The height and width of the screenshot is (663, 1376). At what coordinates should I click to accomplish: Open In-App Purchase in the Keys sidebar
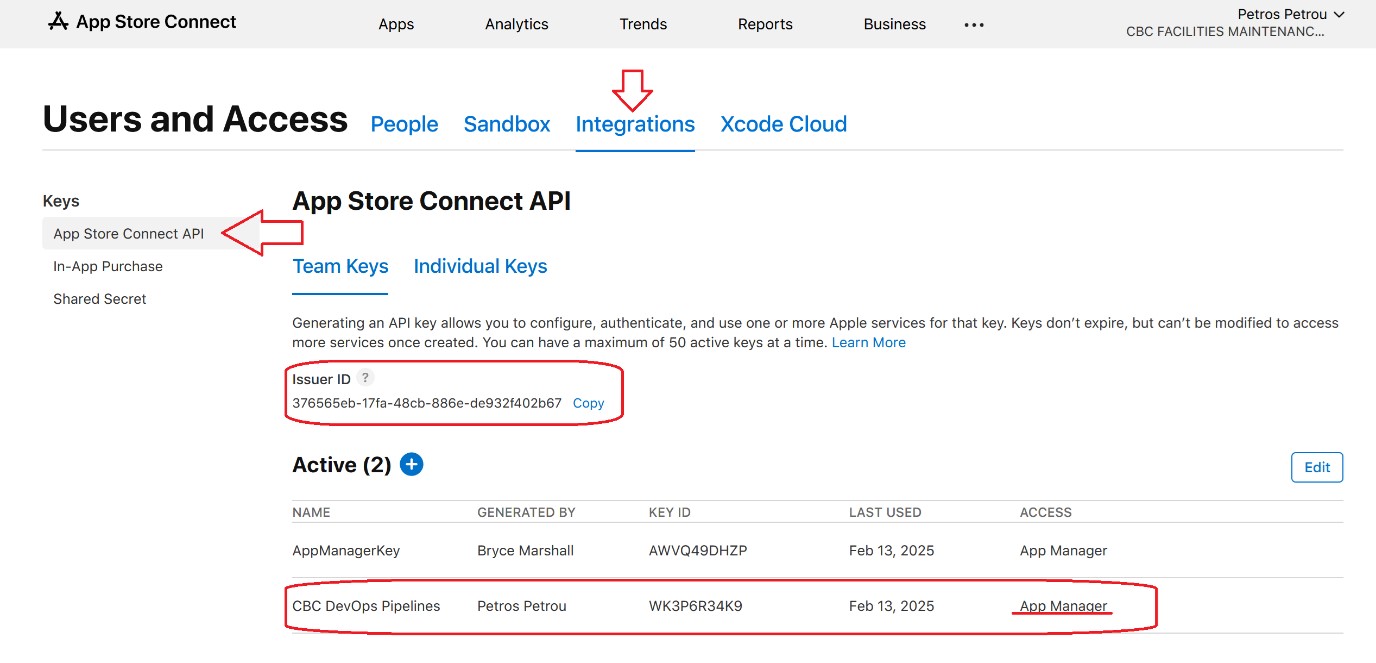108,266
